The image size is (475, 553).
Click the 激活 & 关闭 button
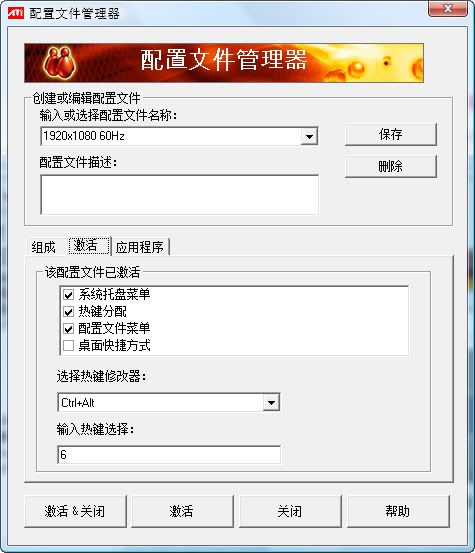[75, 511]
